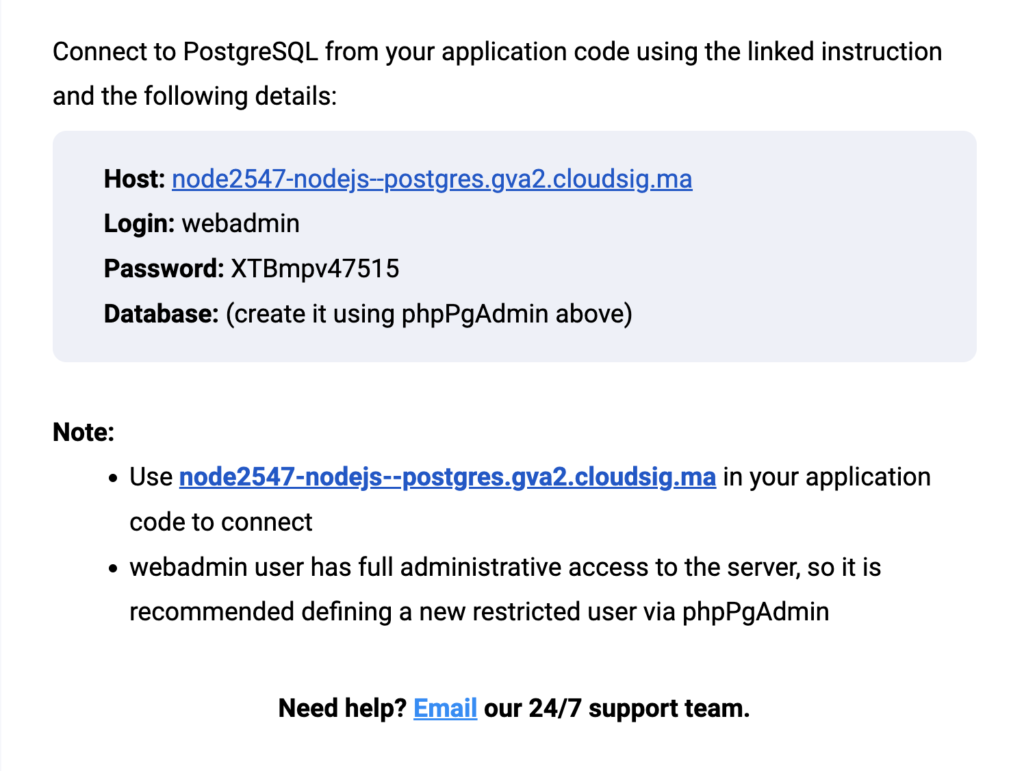Open the bold hostname link in the Note list

447,477
